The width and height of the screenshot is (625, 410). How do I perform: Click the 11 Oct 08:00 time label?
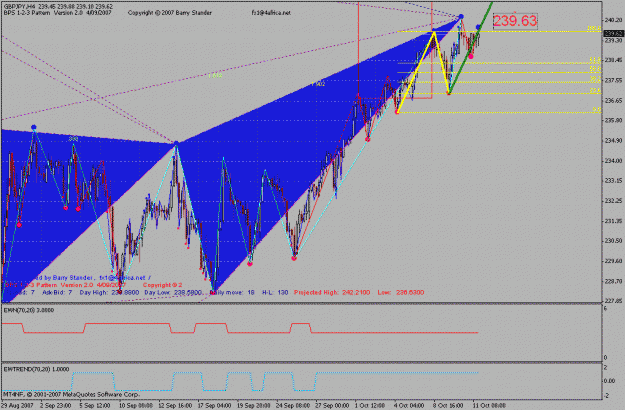click(489, 406)
